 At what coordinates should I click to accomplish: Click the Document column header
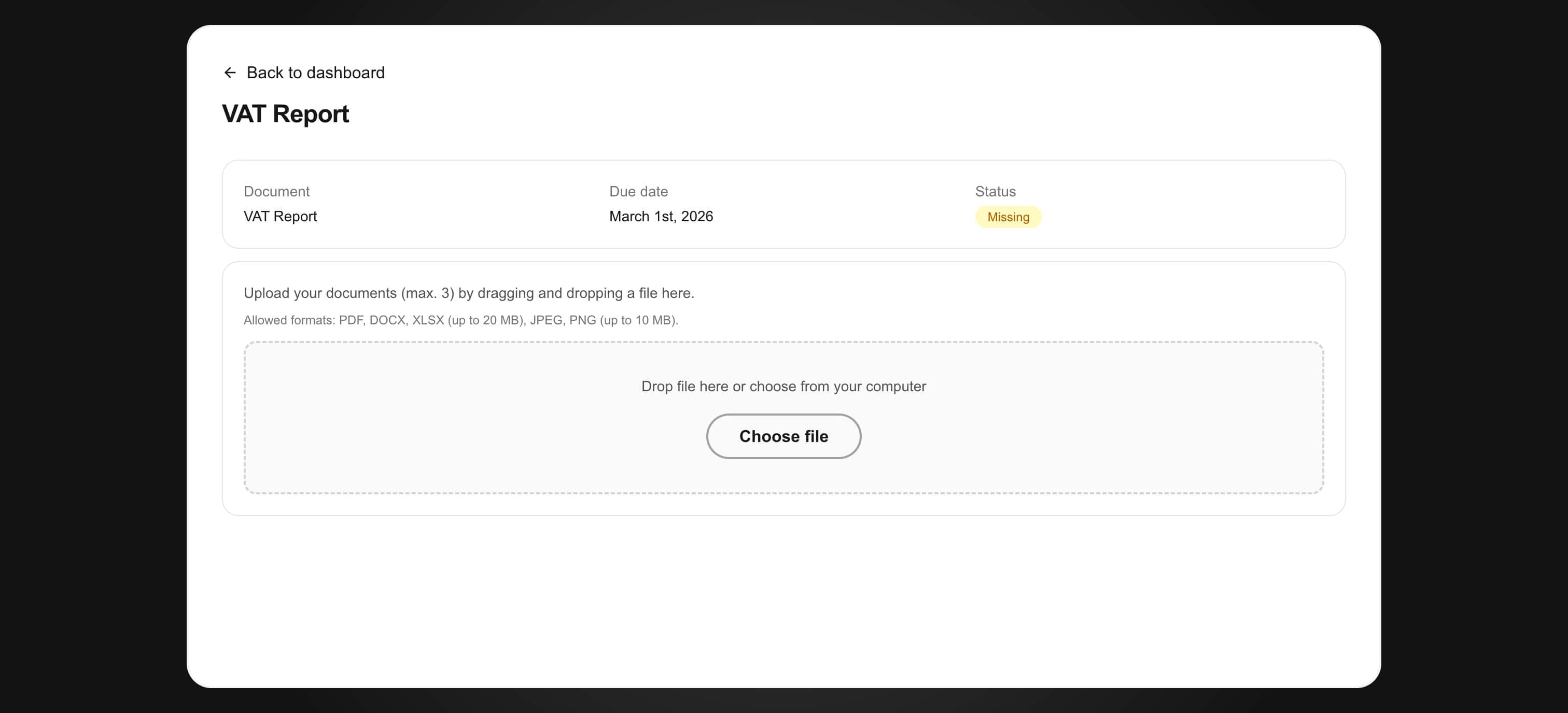pos(277,191)
